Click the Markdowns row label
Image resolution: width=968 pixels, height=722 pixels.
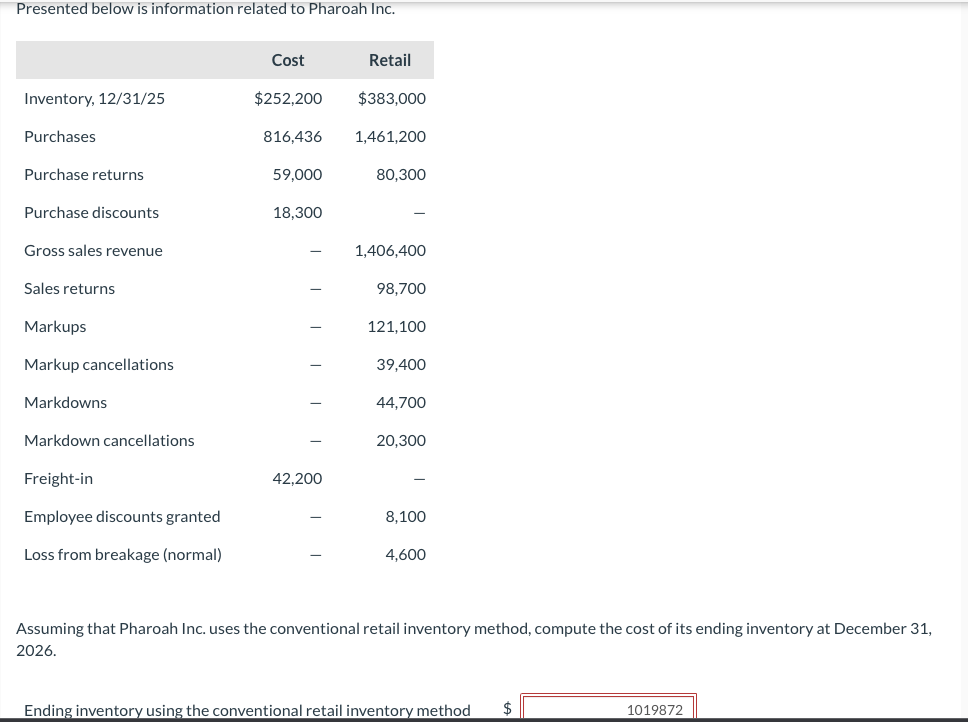65,403
